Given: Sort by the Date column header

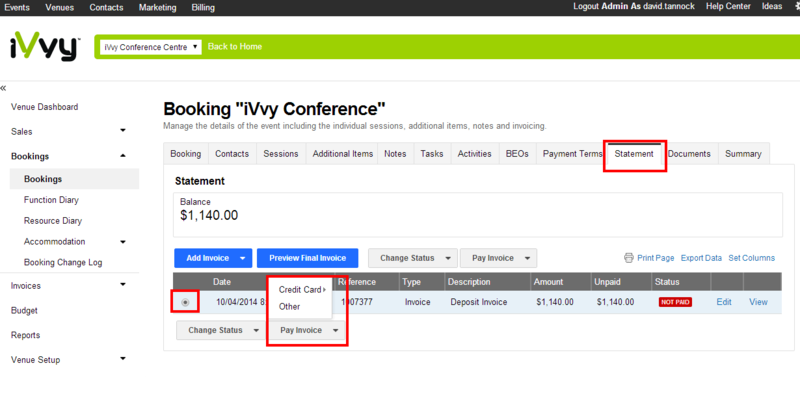Looking at the screenshot, I should [x=222, y=282].
